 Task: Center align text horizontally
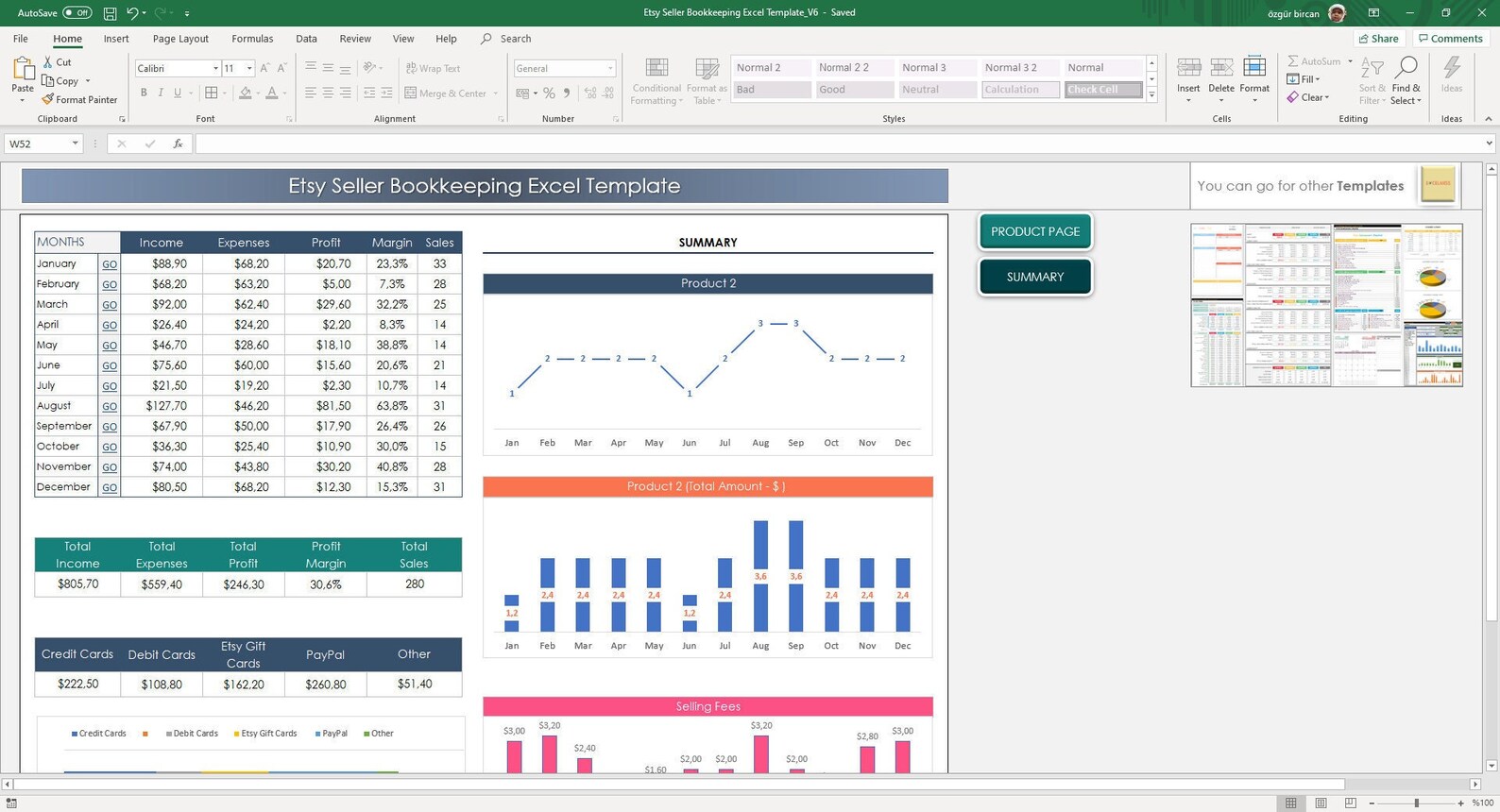(x=328, y=93)
